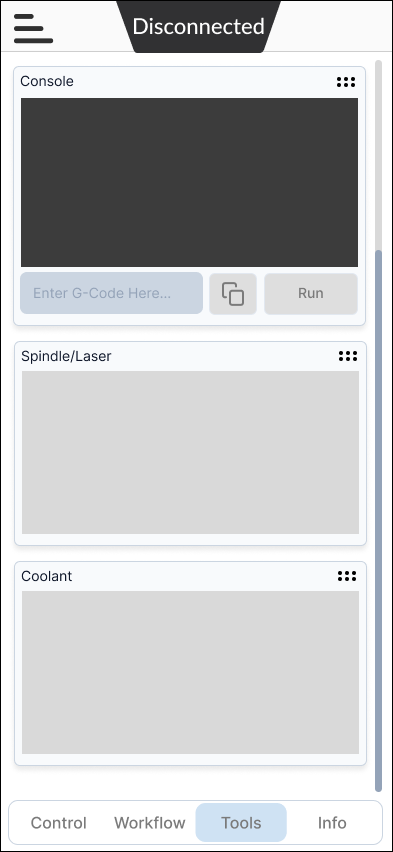Click the Console widget title
This screenshot has width=393, height=852.
pos(47,81)
